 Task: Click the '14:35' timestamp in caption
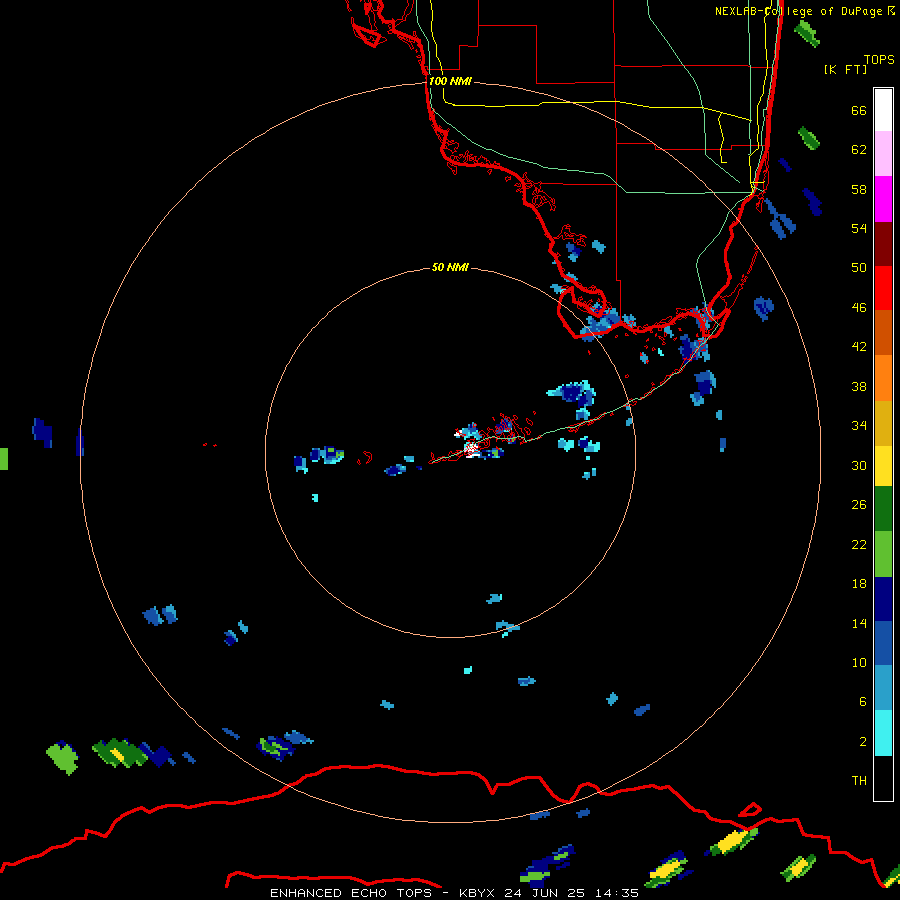pos(617,893)
